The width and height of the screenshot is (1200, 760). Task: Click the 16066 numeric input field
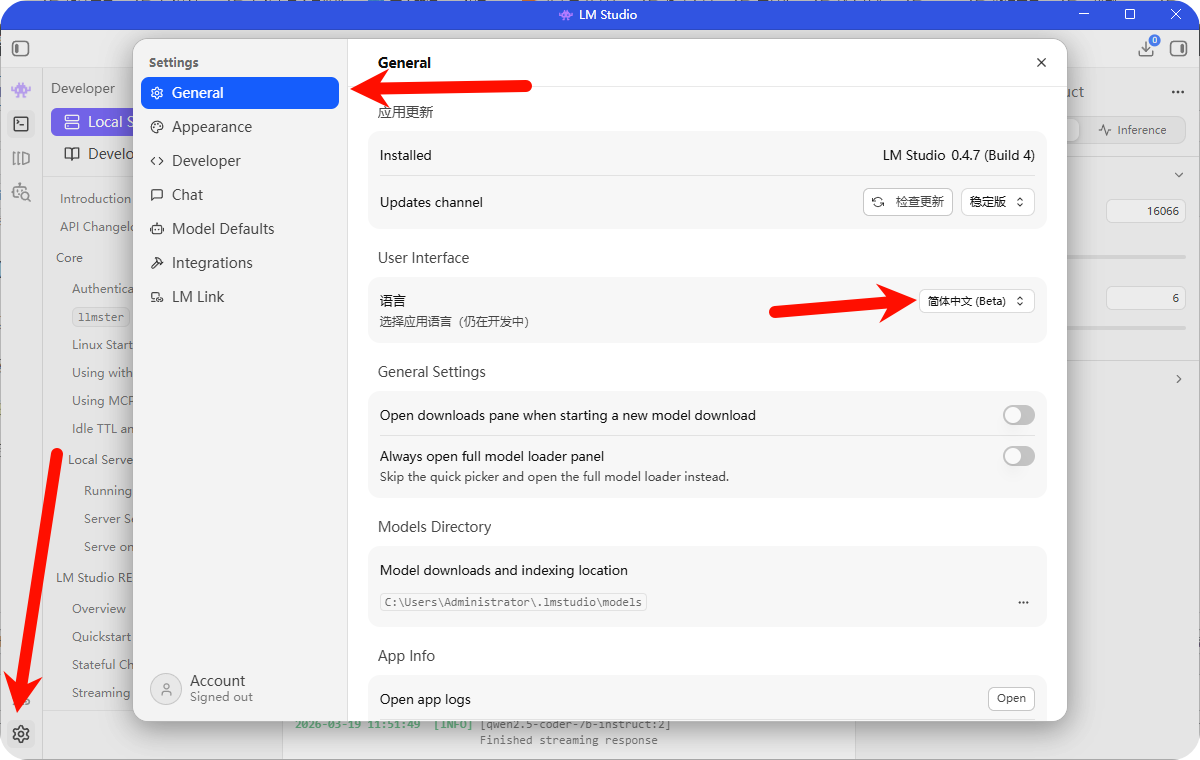(1145, 211)
